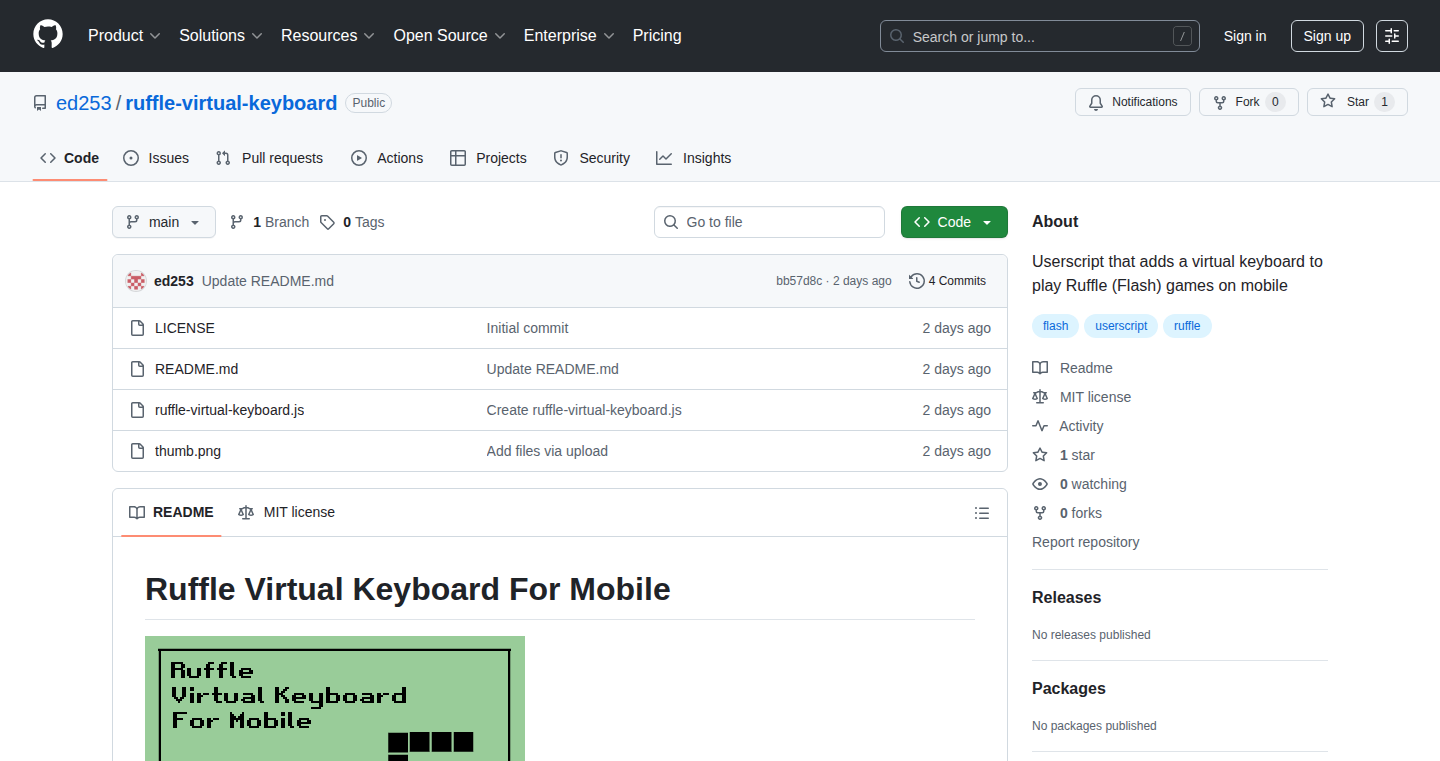This screenshot has width=1440, height=761.
Task: Open the README outline list icon
Action: [x=982, y=513]
